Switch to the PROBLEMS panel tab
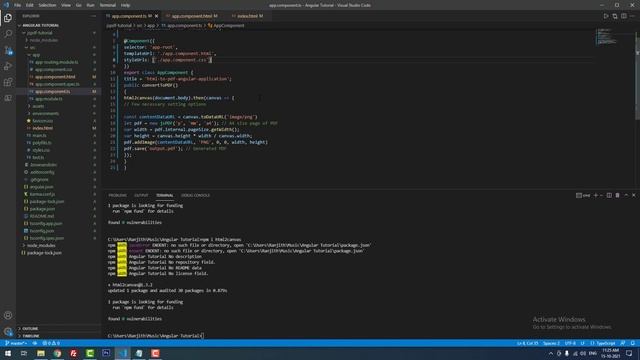 click(x=118, y=196)
